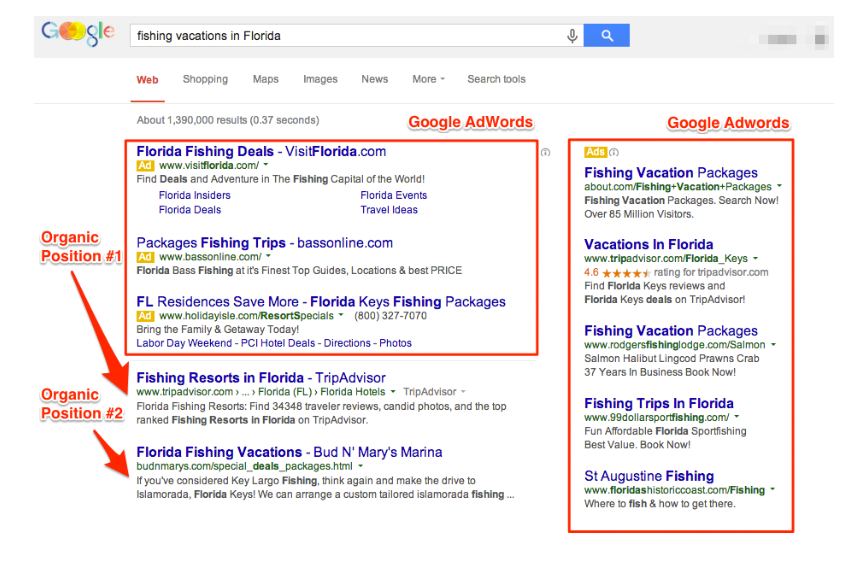Switch to the Shopping tab
Viewport: 868px width, 567px height.
[205, 79]
